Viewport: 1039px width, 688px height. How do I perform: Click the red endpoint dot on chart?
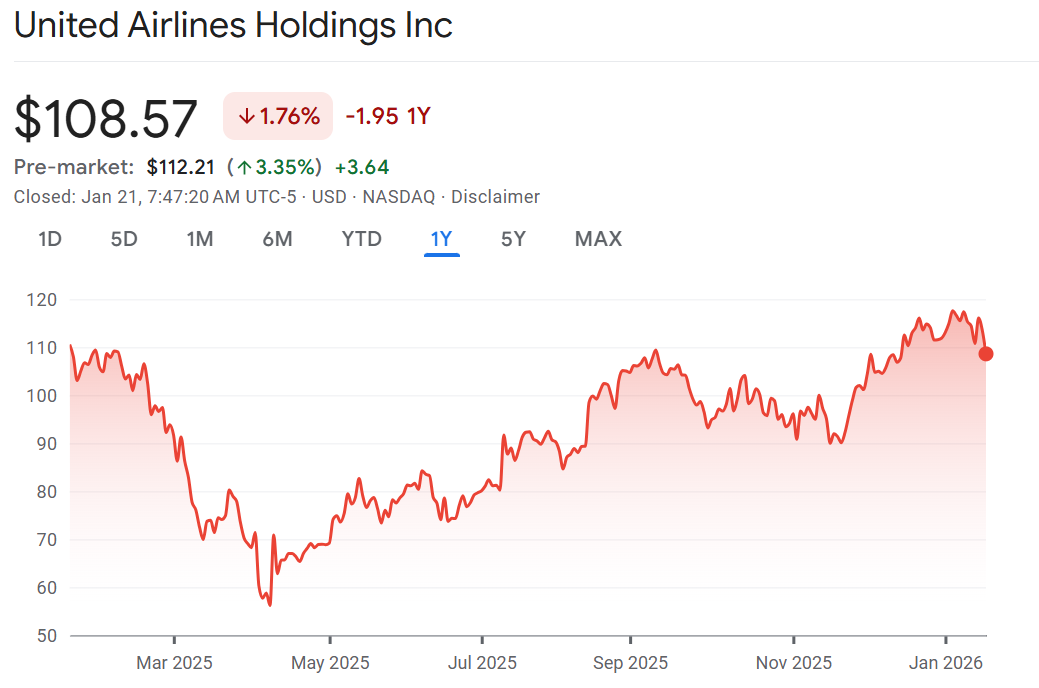pyautogui.click(x=986, y=353)
